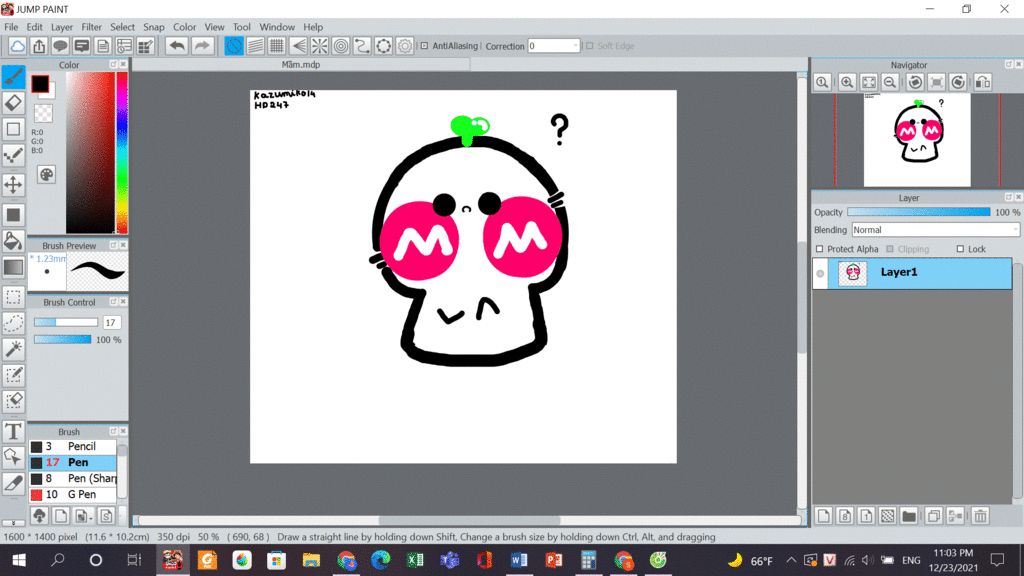Download cloud brushes in Brush panel
Image resolution: width=1024 pixels, height=576 pixels.
click(x=39, y=516)
